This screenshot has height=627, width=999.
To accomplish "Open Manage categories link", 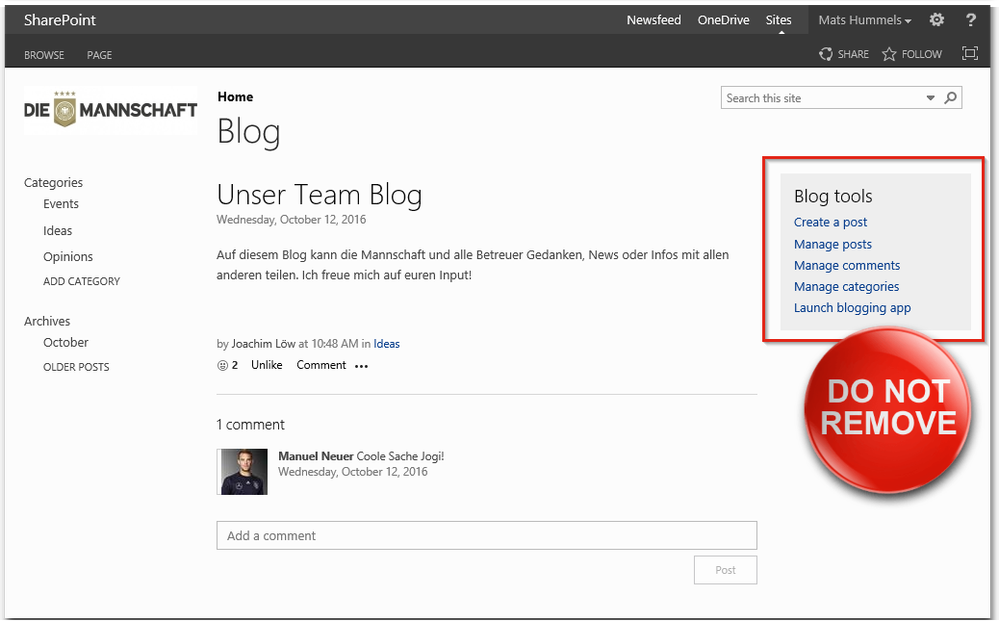I will (x=846, y=287).
